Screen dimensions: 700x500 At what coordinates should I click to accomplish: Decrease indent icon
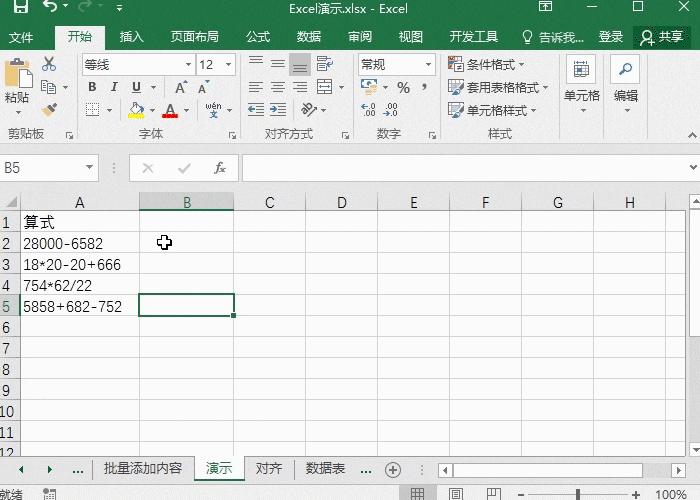click(256, 109)
